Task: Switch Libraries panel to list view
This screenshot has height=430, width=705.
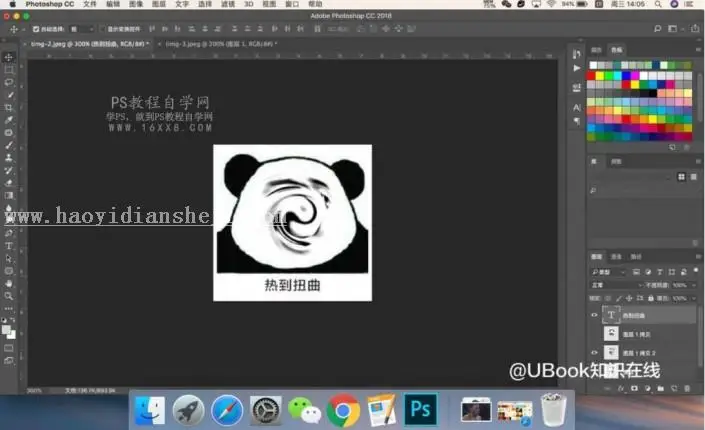Action: pyautogui.click(x=694, y=177)
